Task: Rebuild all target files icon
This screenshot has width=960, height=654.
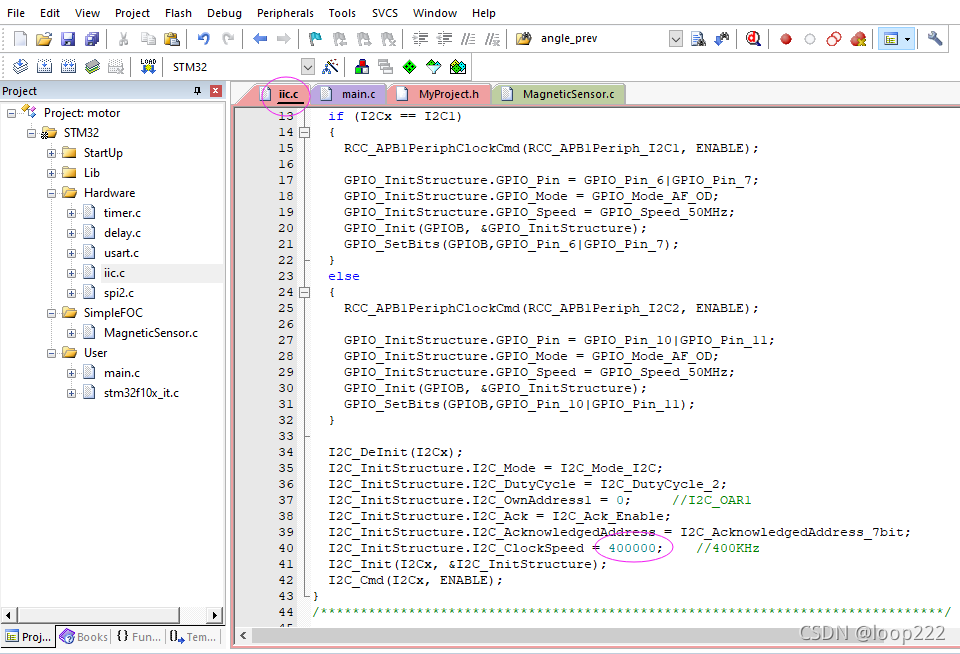Action: pos(68,67)
